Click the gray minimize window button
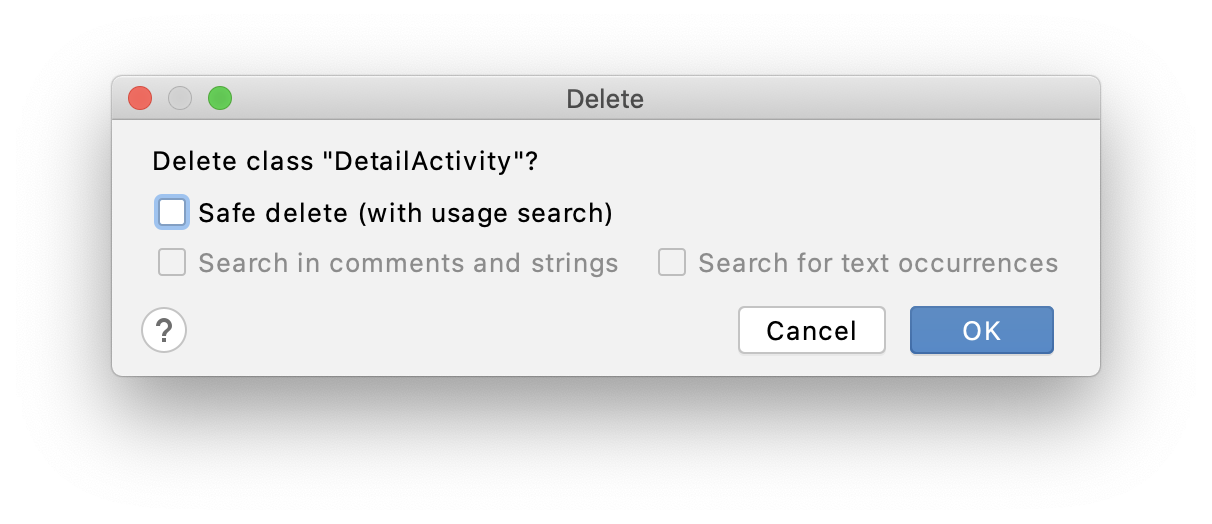 click(180, 98)
